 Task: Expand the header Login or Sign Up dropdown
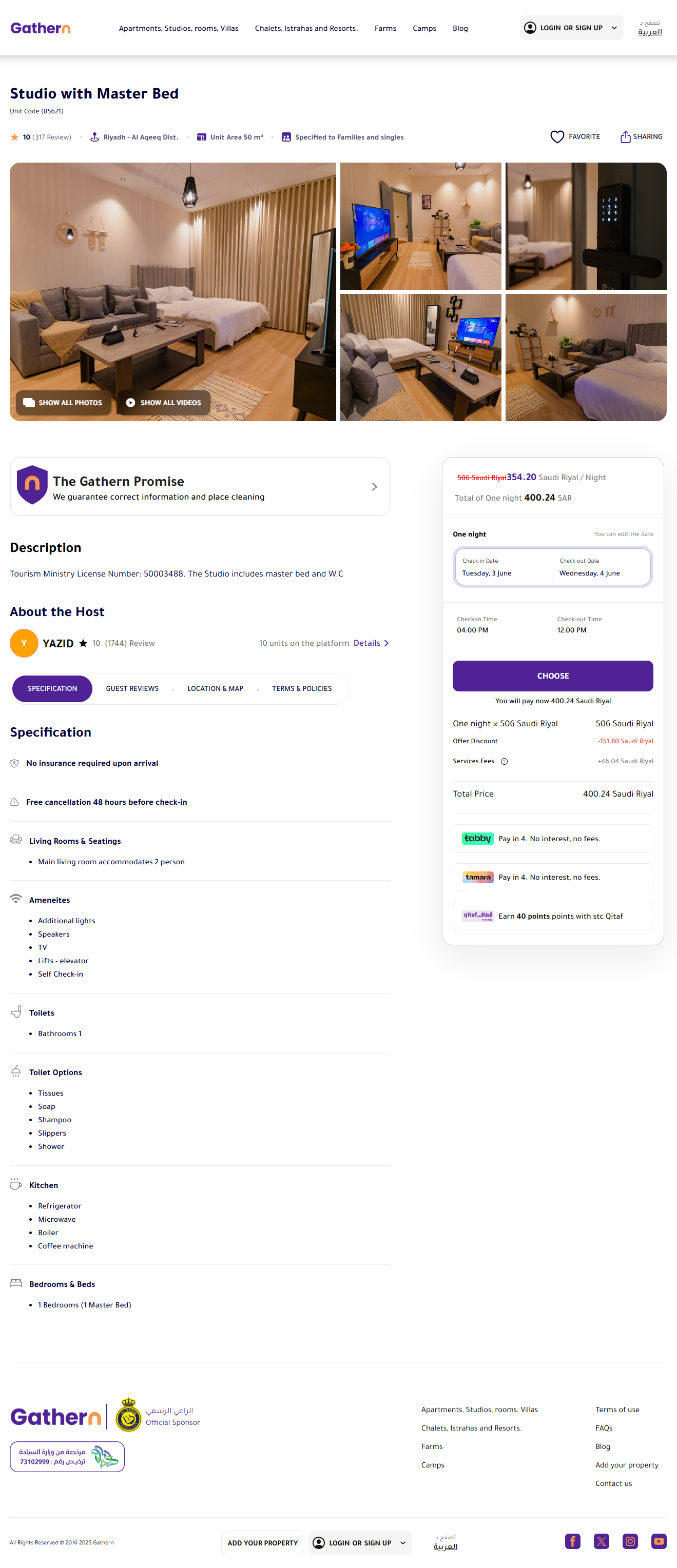(x=571, y=28)
